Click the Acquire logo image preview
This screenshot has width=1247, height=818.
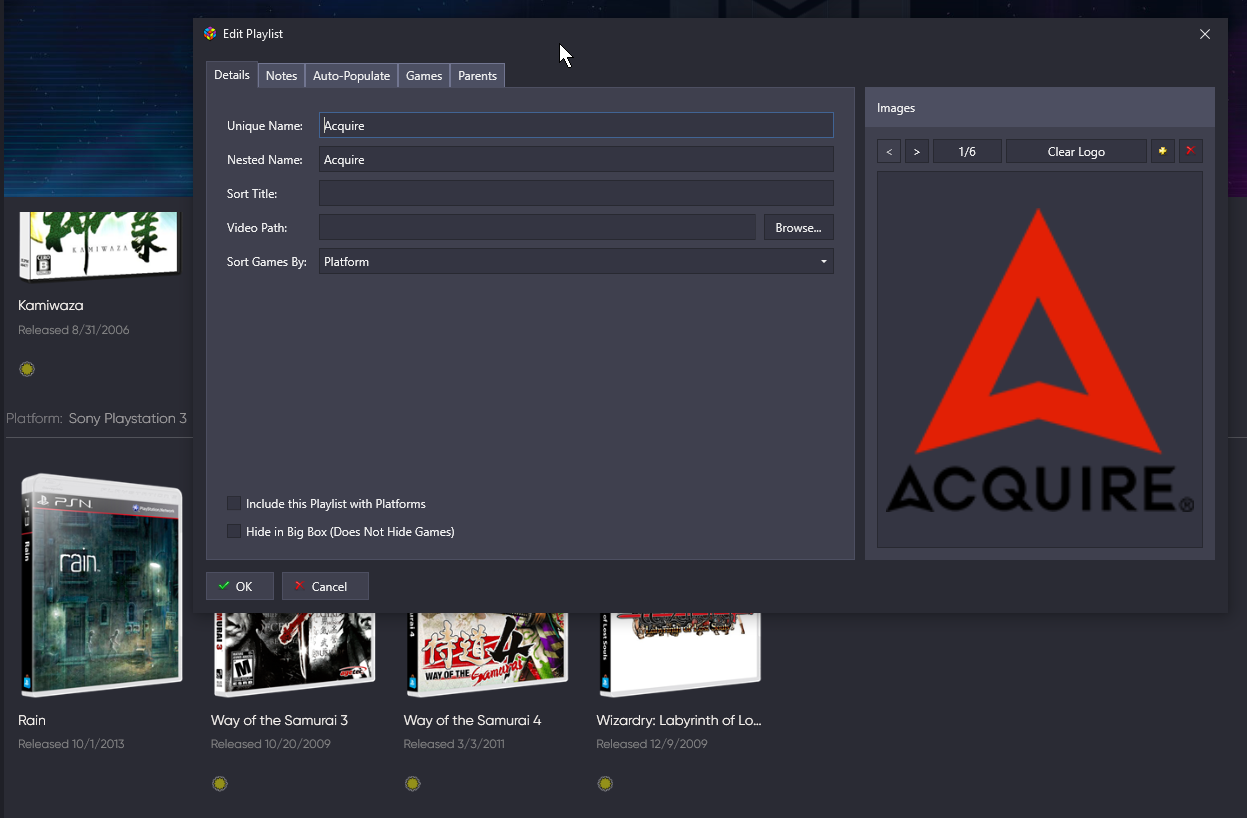coord(1040,360)
